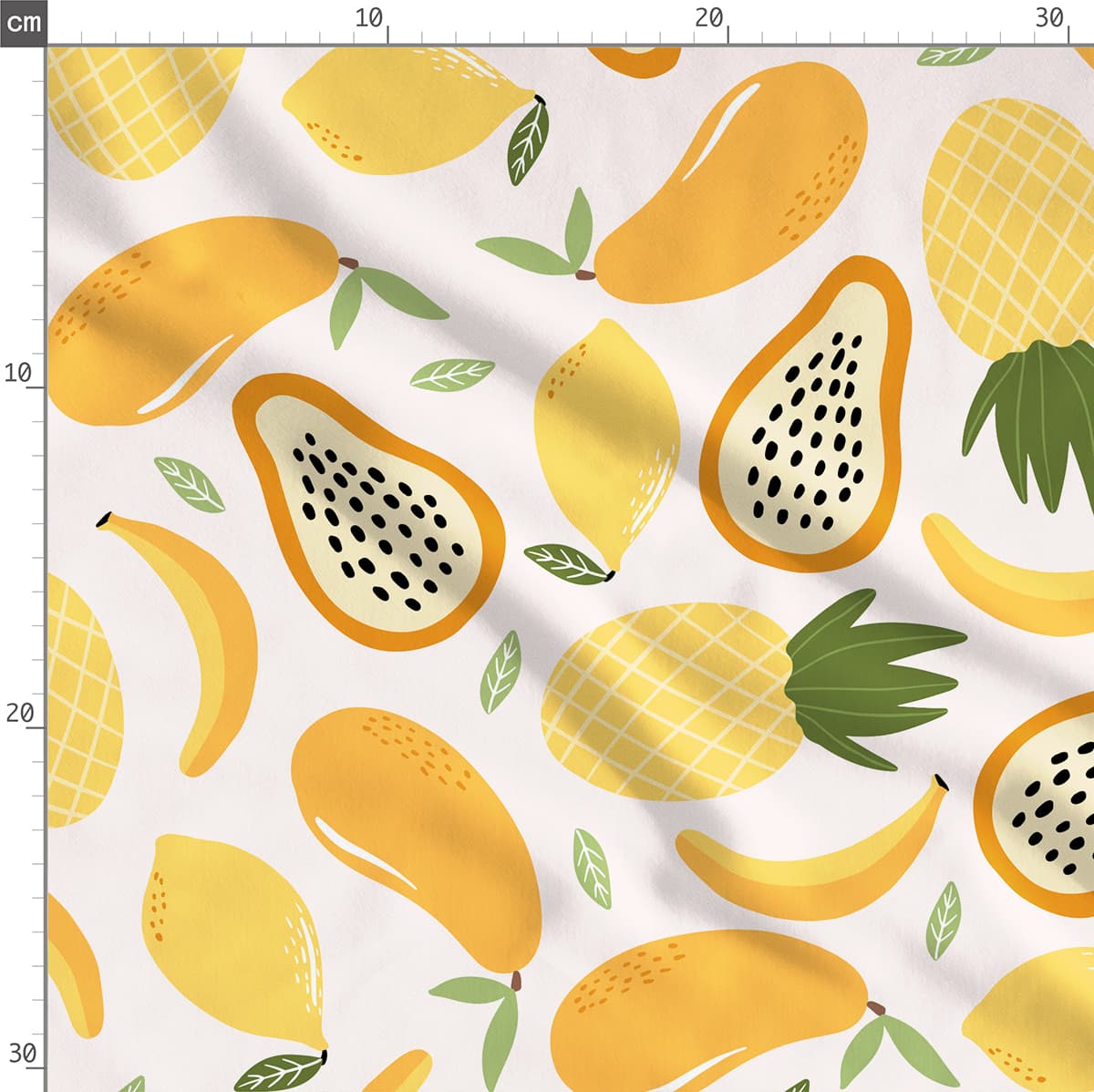Screen dimensions: 1094x1092
Task: Click the 10 mark on the left ruler
Action: [x=18, y=373]
